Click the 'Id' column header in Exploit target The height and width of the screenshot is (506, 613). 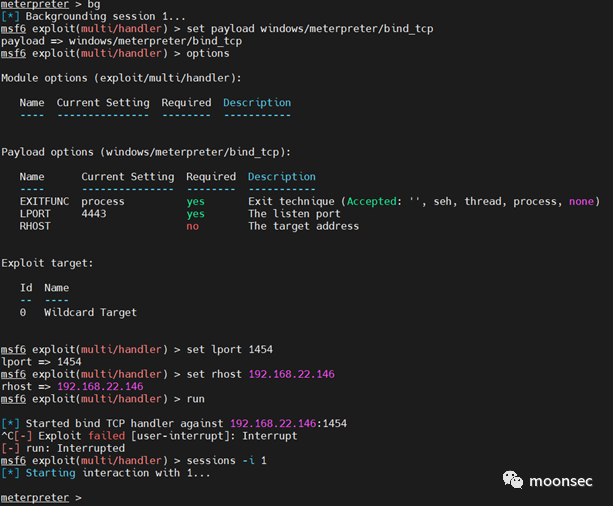click(26, 288)
